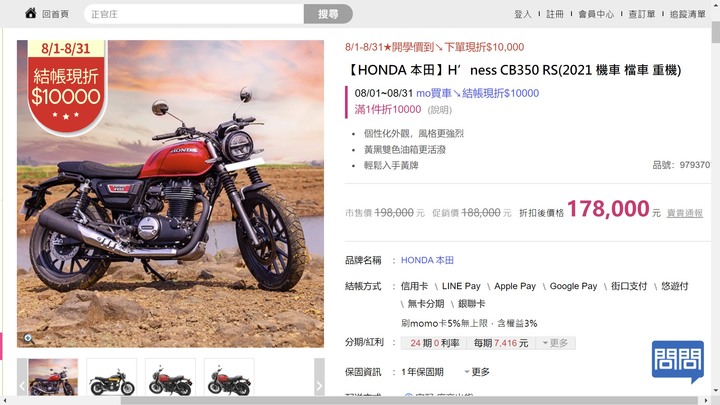Expand 更多 next to 1年保固期
Image resolution: width=720 pixels, height=405 pixels.
(x=477, y=372)
